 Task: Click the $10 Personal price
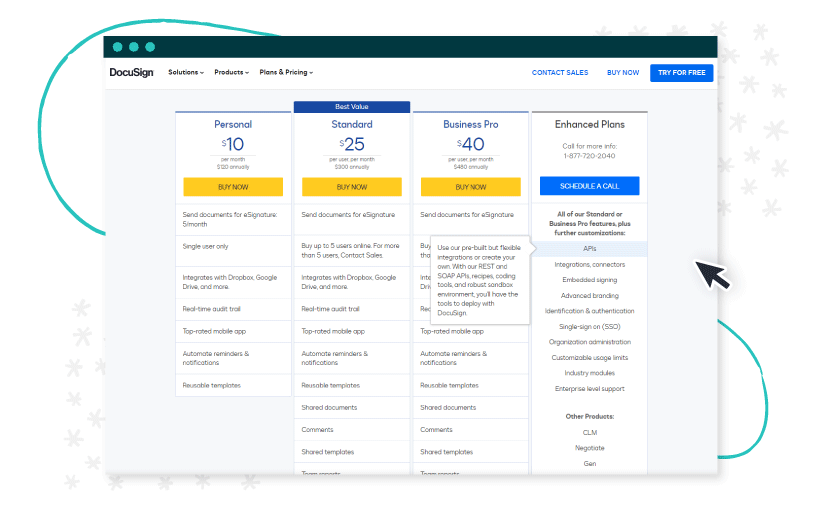pos(233,144)
